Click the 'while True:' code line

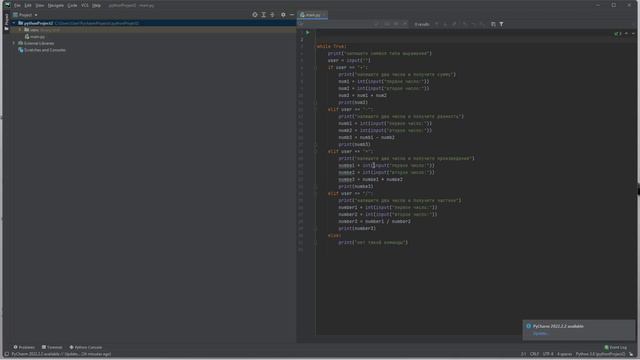pos(331,47)
